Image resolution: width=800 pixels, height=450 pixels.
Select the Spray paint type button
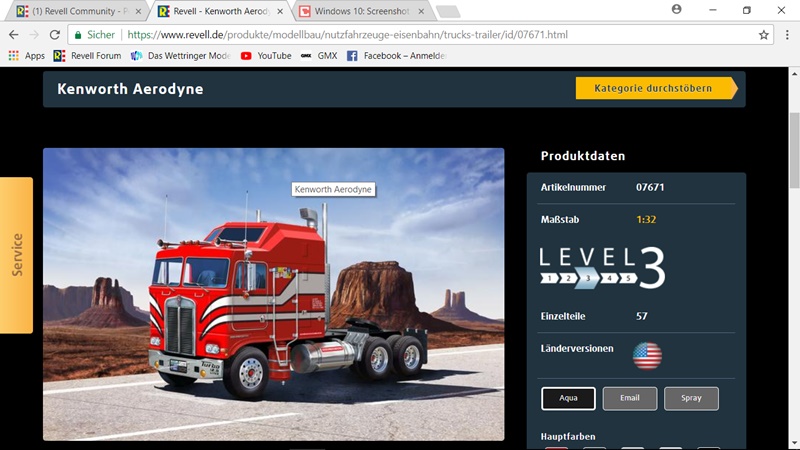point(691,398)
